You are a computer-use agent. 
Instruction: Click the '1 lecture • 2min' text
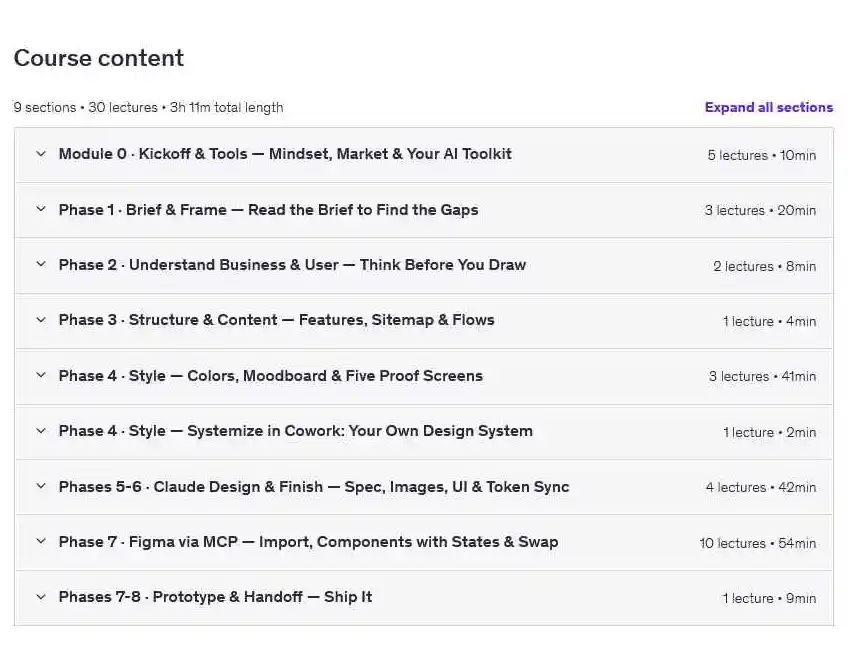pos(769,432)
